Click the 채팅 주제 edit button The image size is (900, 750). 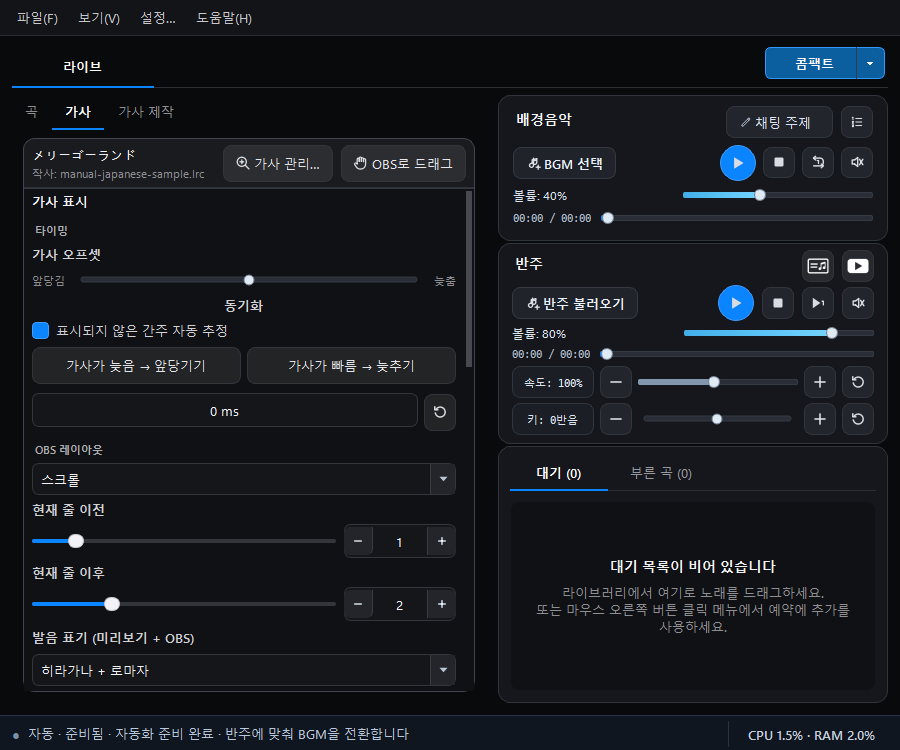coord(779,122)
